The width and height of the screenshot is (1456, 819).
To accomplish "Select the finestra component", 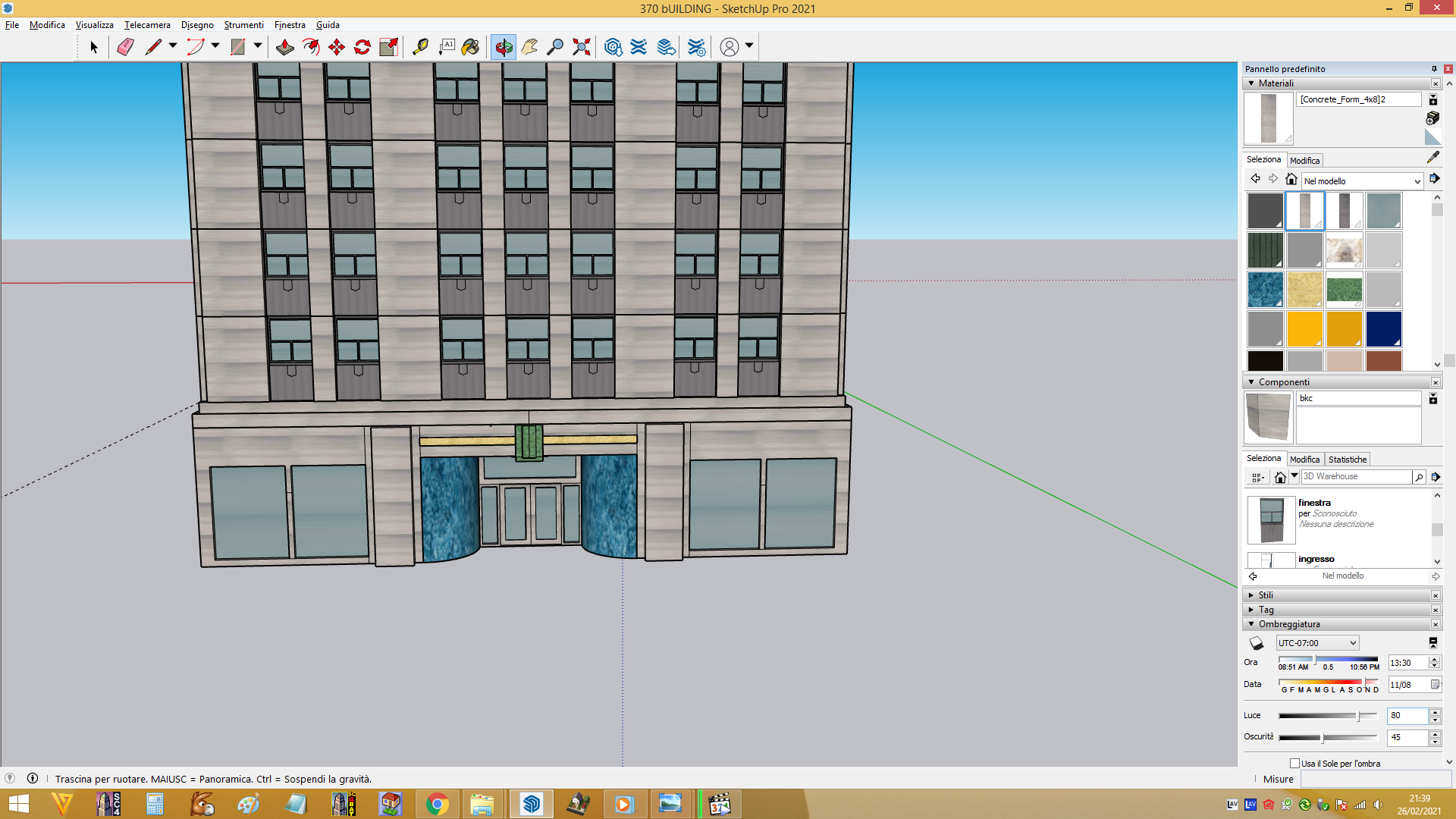I will coord(1314,503).
